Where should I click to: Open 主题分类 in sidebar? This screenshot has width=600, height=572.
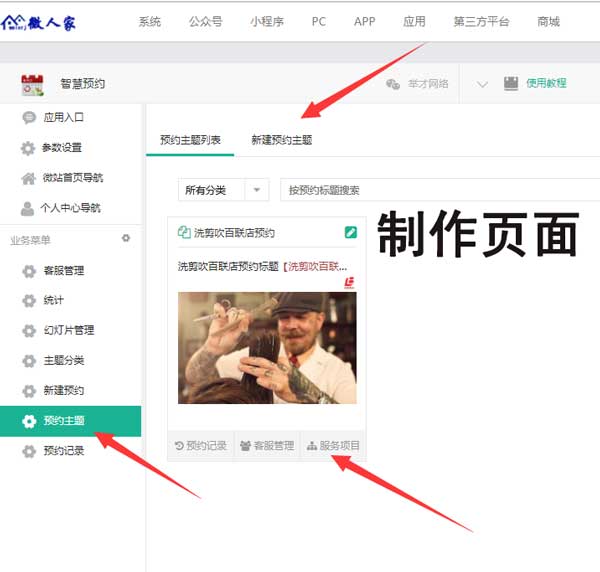(x=64, y=360)
